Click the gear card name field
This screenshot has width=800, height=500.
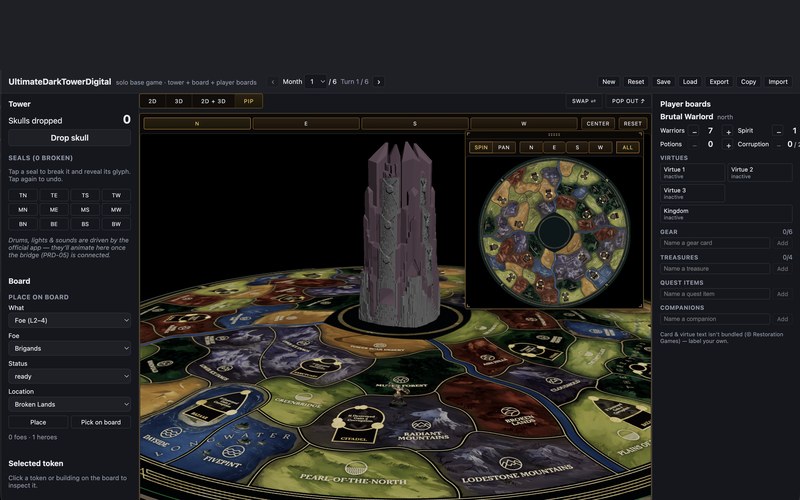[715, 243]
